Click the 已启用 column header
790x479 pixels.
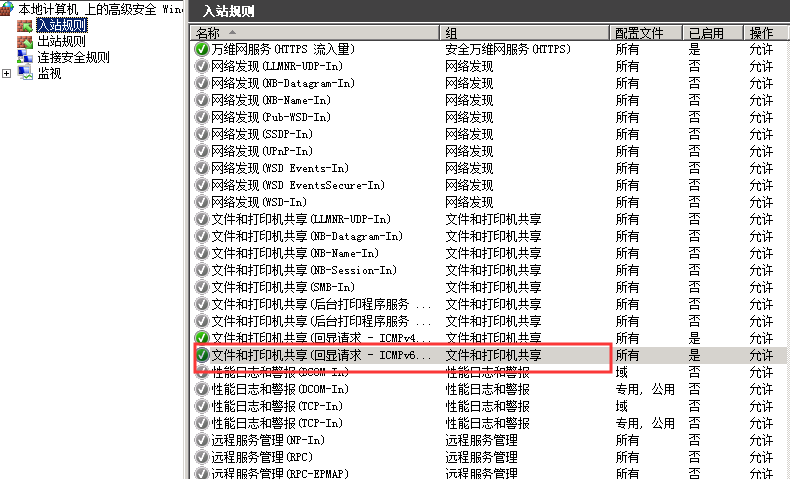713,33
